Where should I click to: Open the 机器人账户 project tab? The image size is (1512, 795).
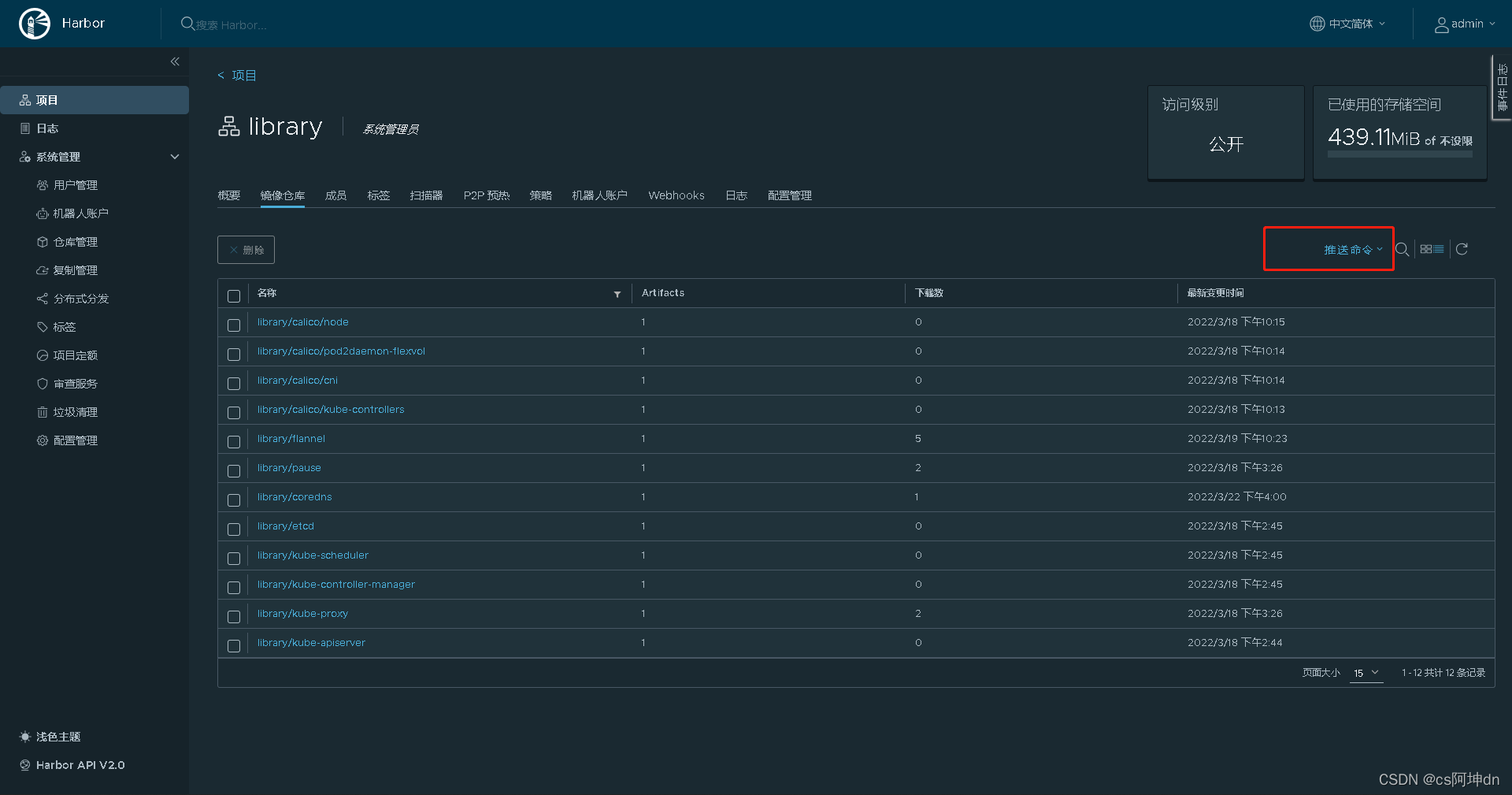point(599,195)
